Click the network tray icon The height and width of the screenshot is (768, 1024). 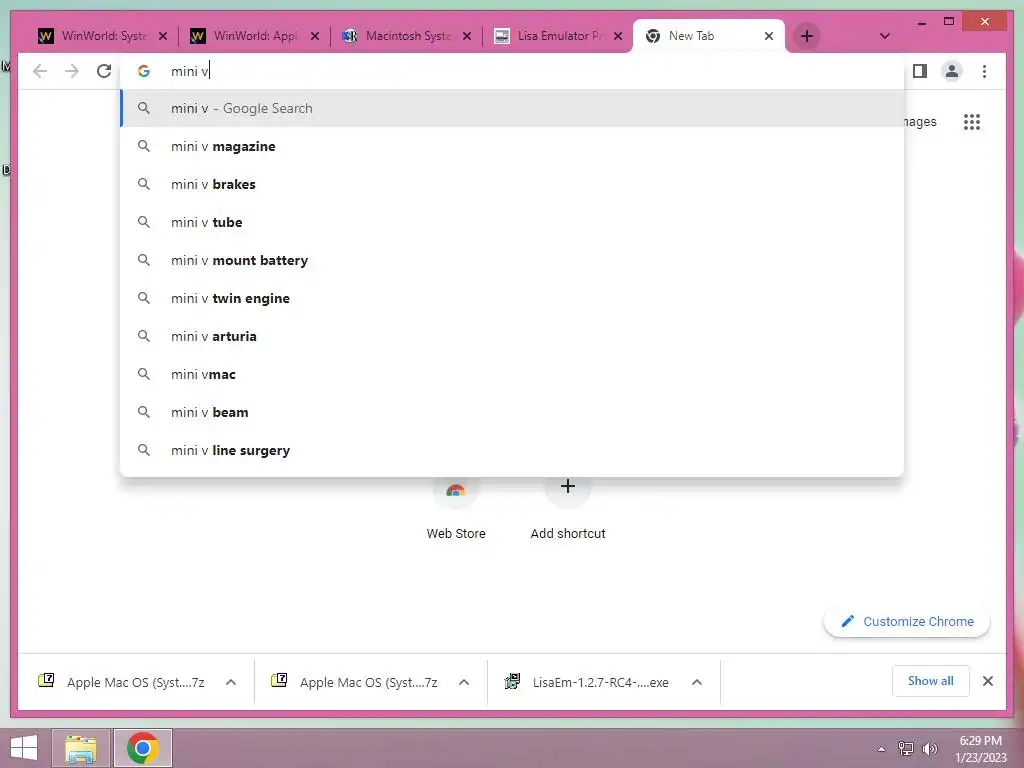(x=906, y=749)
